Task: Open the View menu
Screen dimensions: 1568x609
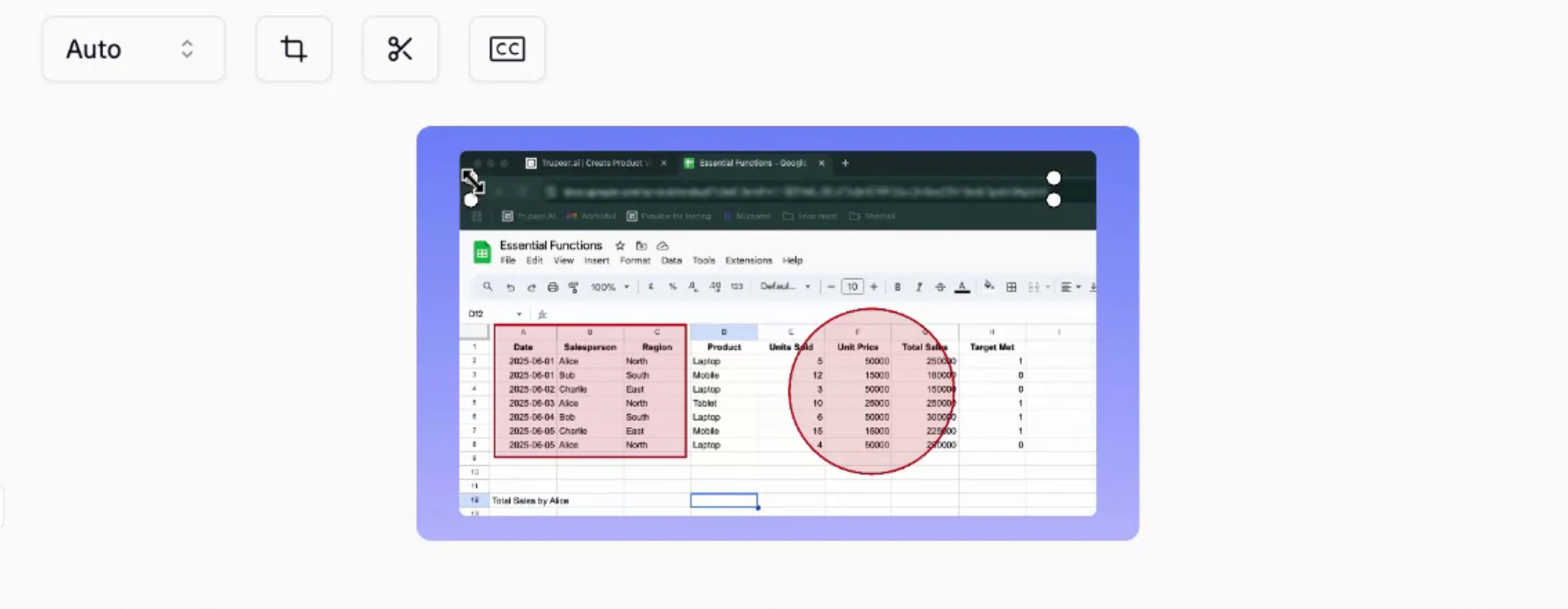Action: [x=564, y=261]
